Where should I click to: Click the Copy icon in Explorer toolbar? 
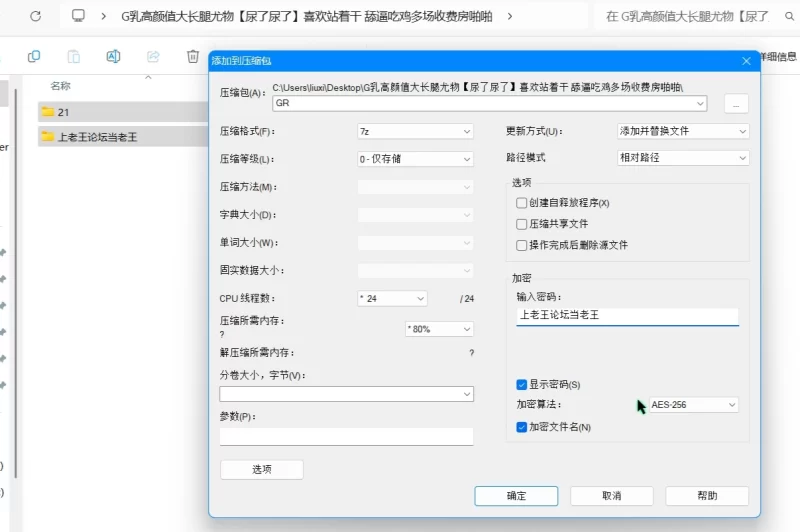click(x=34, y=56)
